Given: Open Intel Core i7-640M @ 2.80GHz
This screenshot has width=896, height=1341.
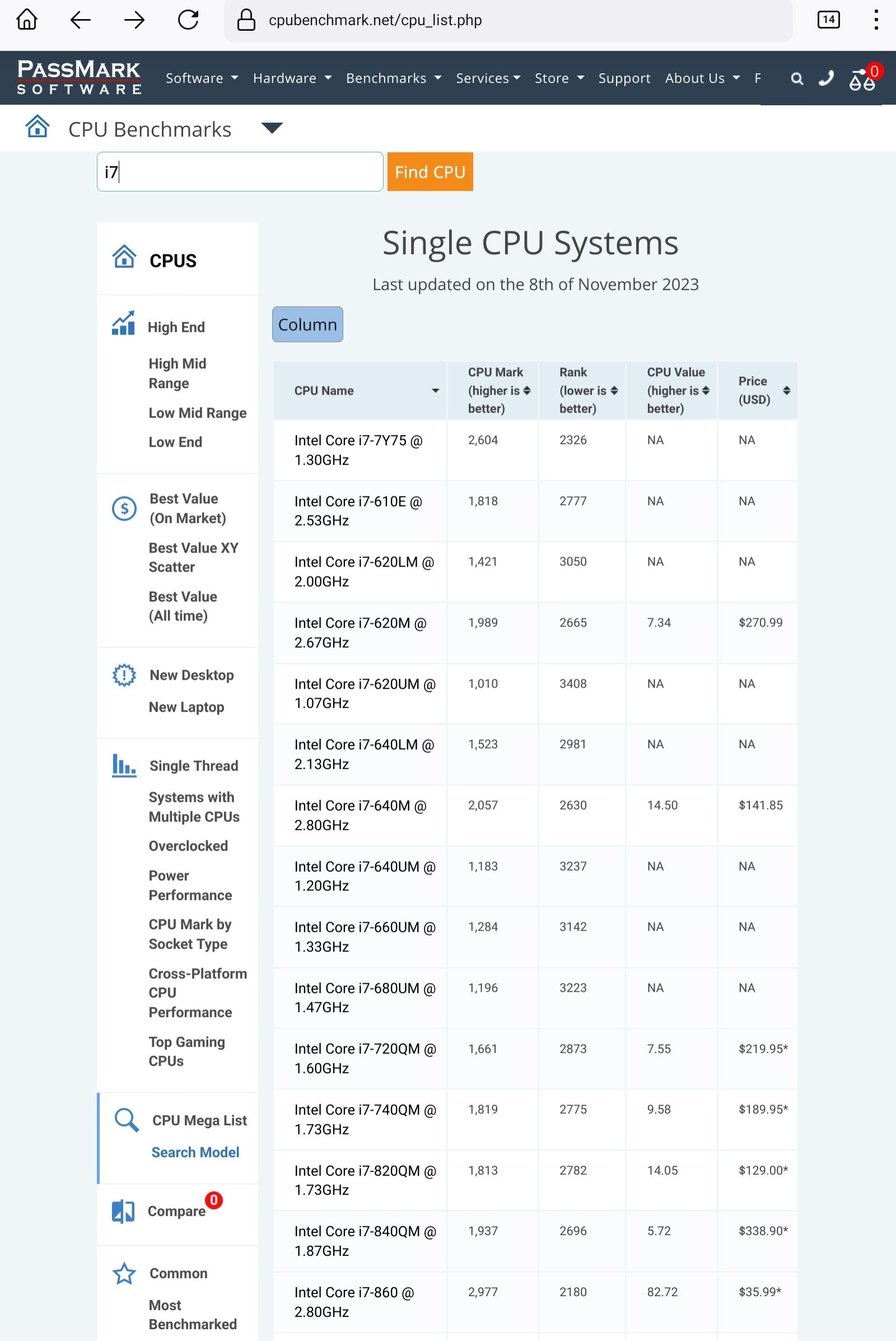Looking at the screenshot, I should tap(360, 815).
